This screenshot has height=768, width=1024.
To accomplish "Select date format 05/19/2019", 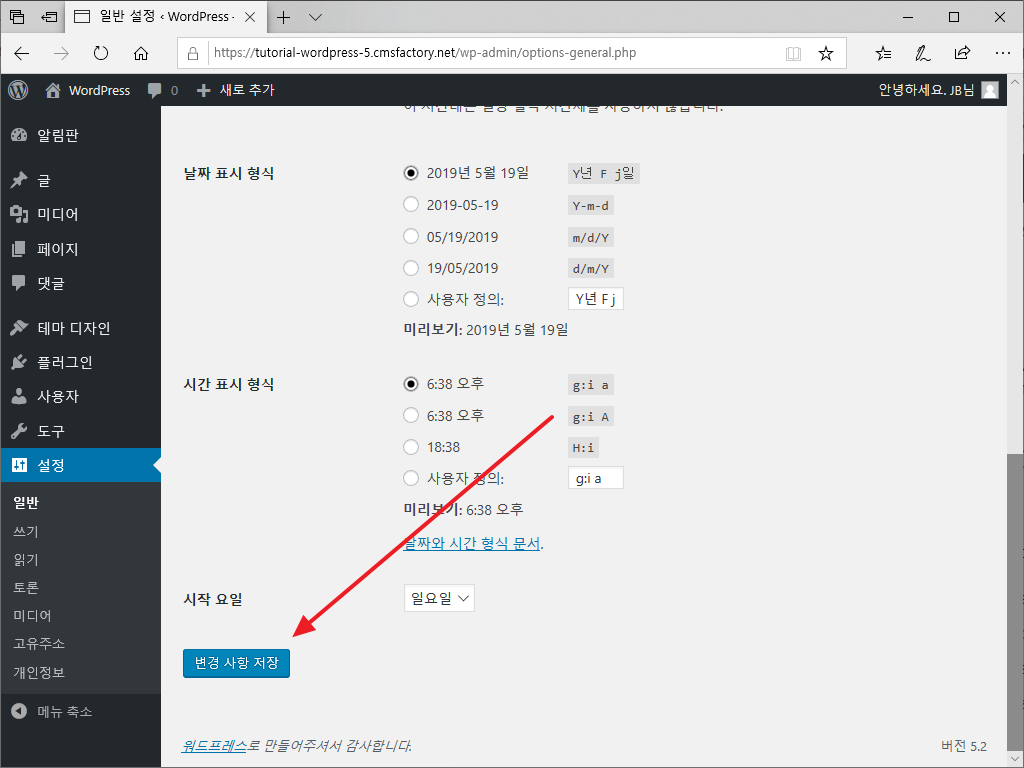I will pos(411,236).
